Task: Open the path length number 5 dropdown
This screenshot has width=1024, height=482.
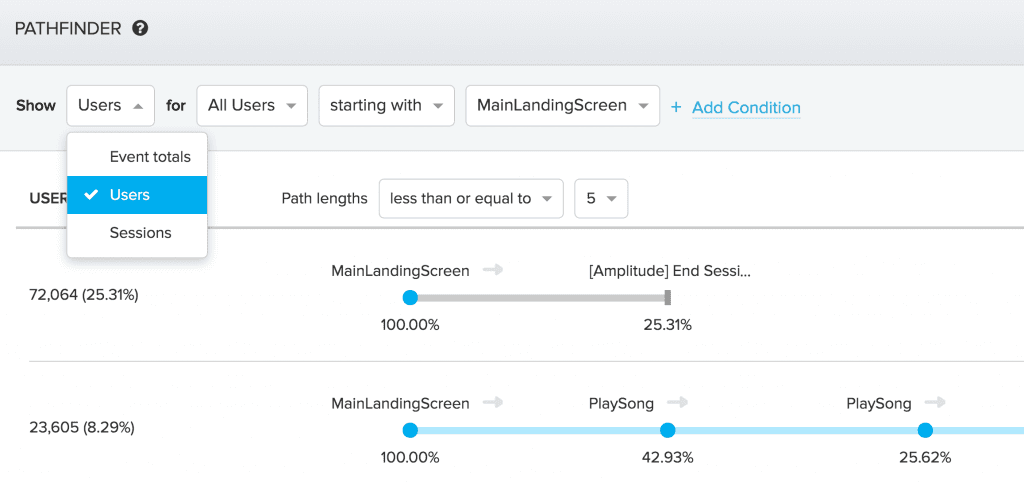Action: coord(600,198)
